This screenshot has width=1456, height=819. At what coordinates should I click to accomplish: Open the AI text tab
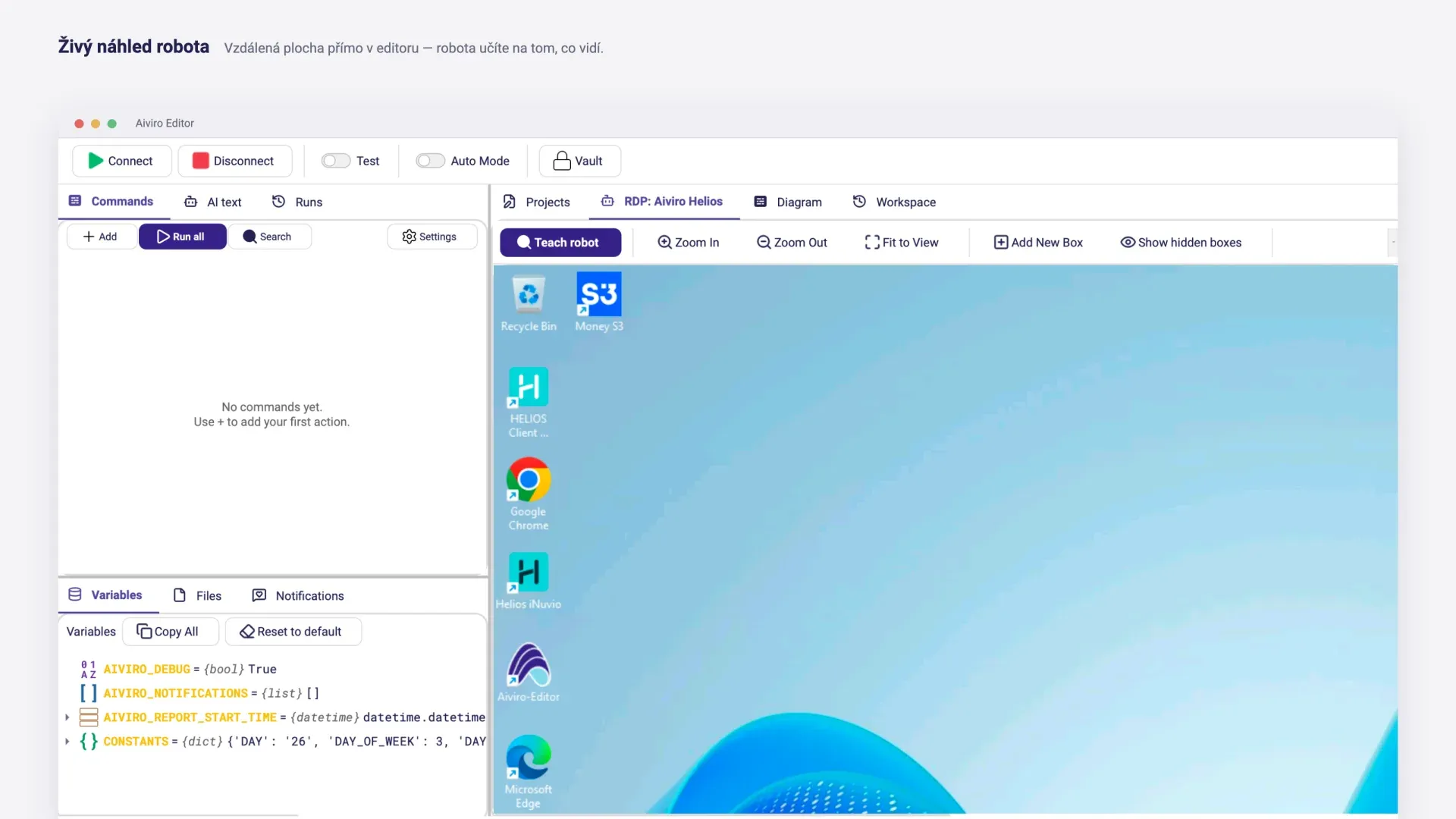pos(212,202)
